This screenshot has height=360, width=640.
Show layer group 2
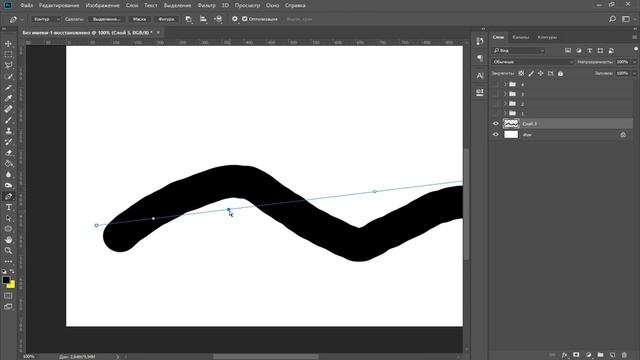496,104
